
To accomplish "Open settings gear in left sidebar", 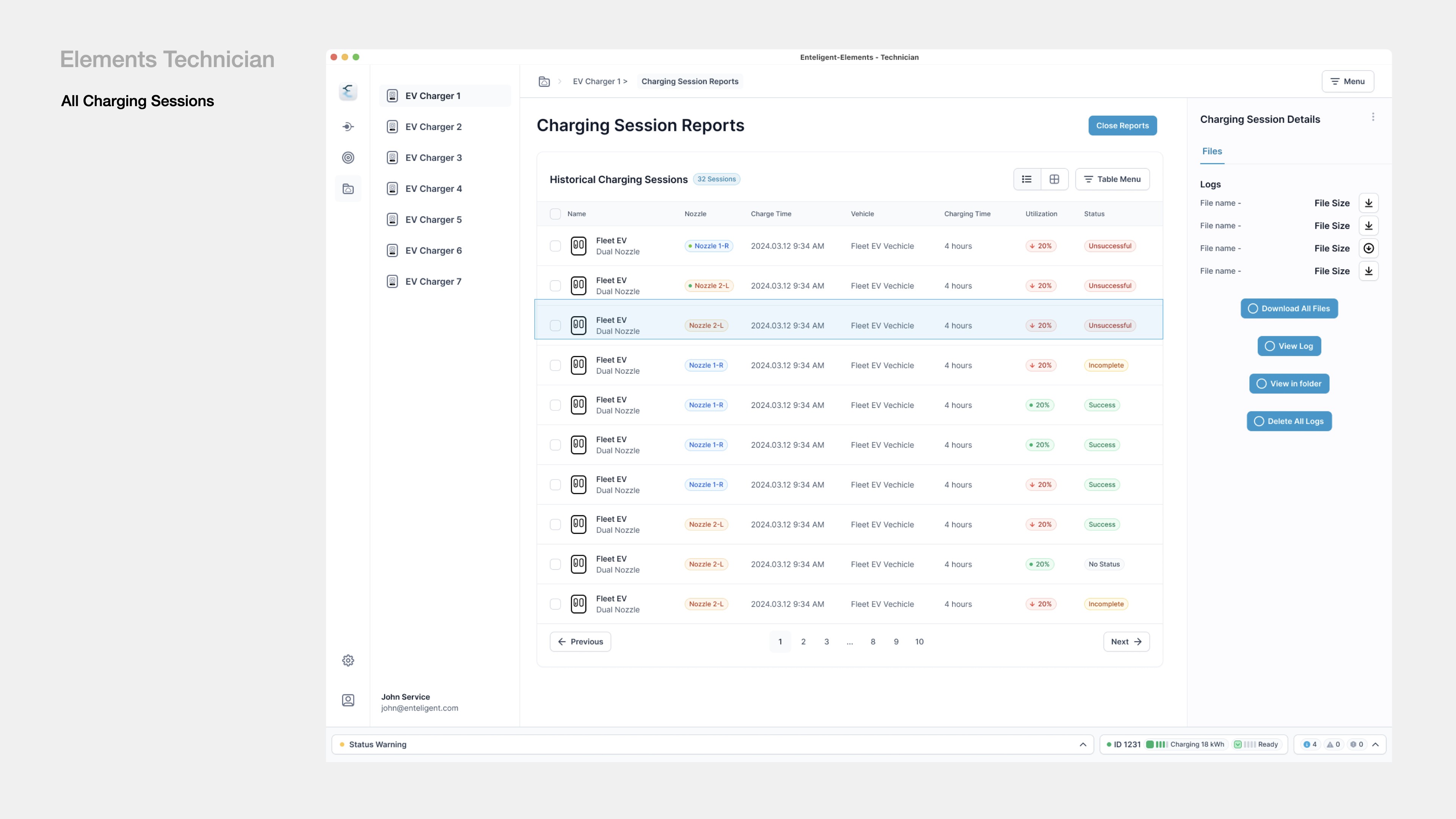I will click(348, 660).
